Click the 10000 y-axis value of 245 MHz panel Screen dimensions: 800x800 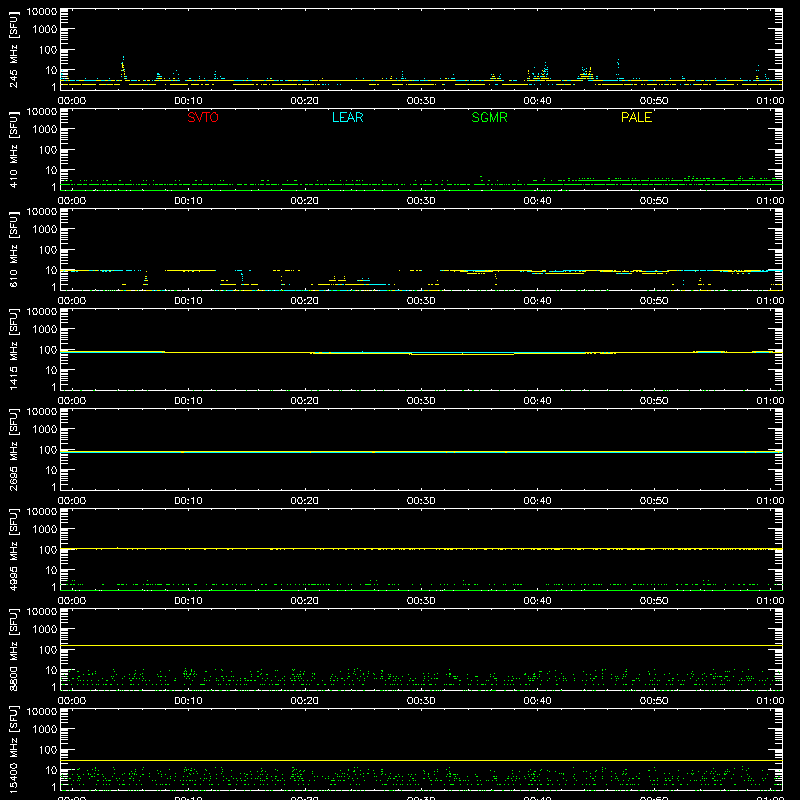(42, 12)
